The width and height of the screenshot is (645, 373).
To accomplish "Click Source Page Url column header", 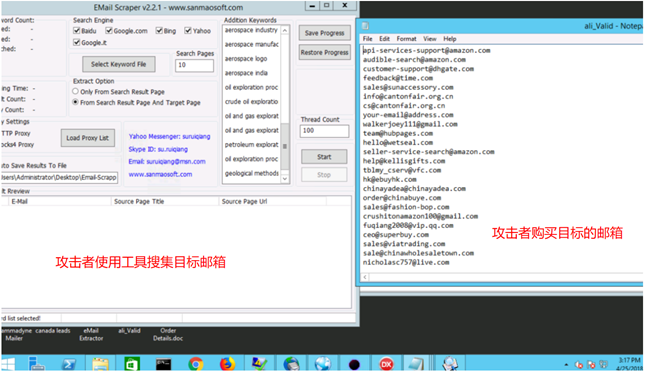I will coord(273,202).
